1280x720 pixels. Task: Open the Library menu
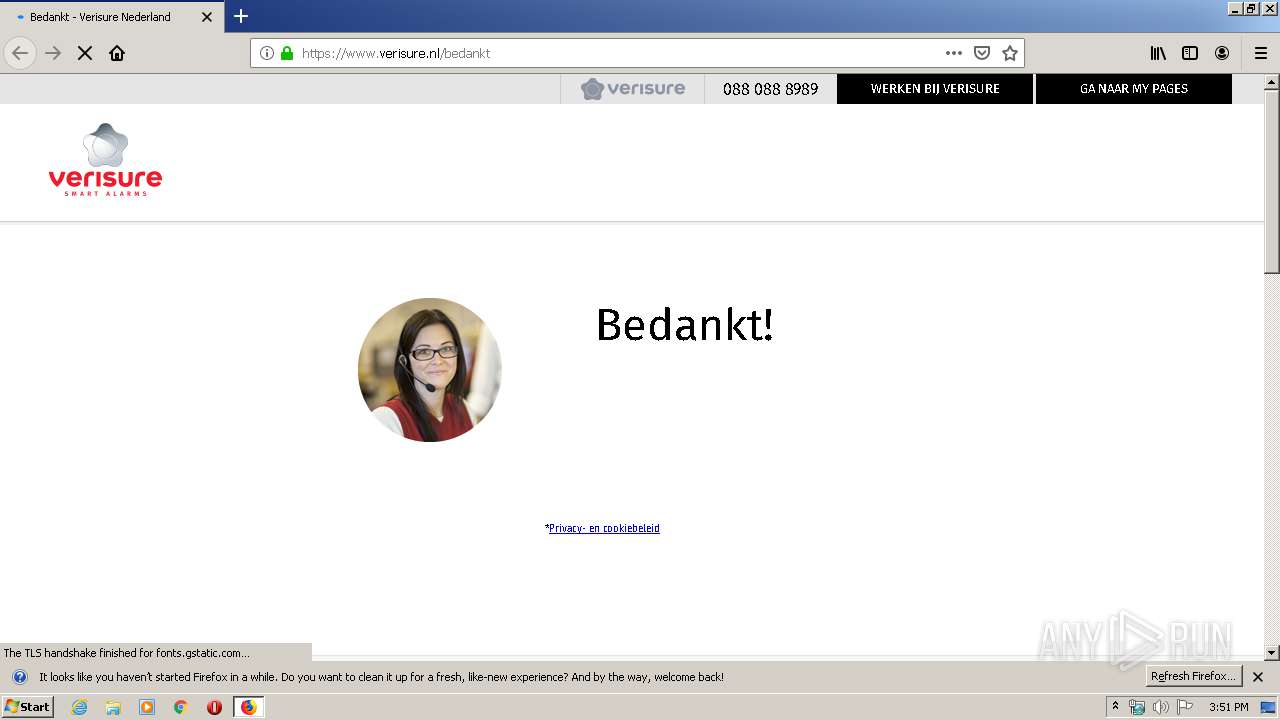point(1158,53)
